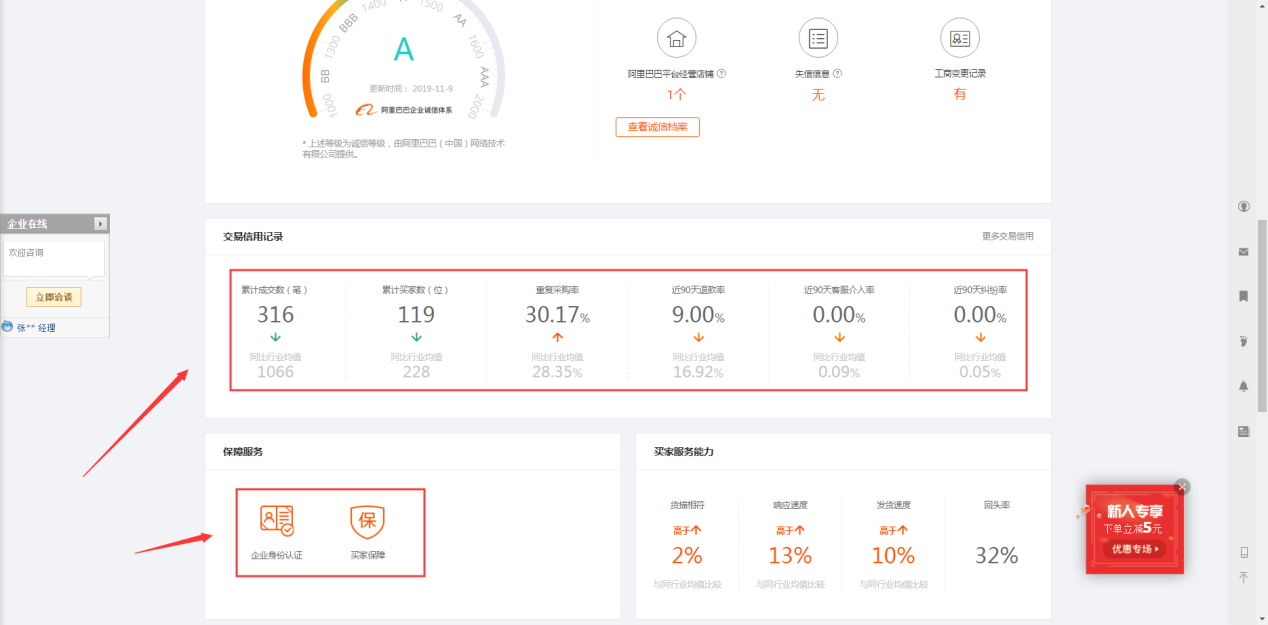The width and height of the screenshot is (1268, 625).
Task: Click the industry average 1066 value
Action: [x=275, y=372]
